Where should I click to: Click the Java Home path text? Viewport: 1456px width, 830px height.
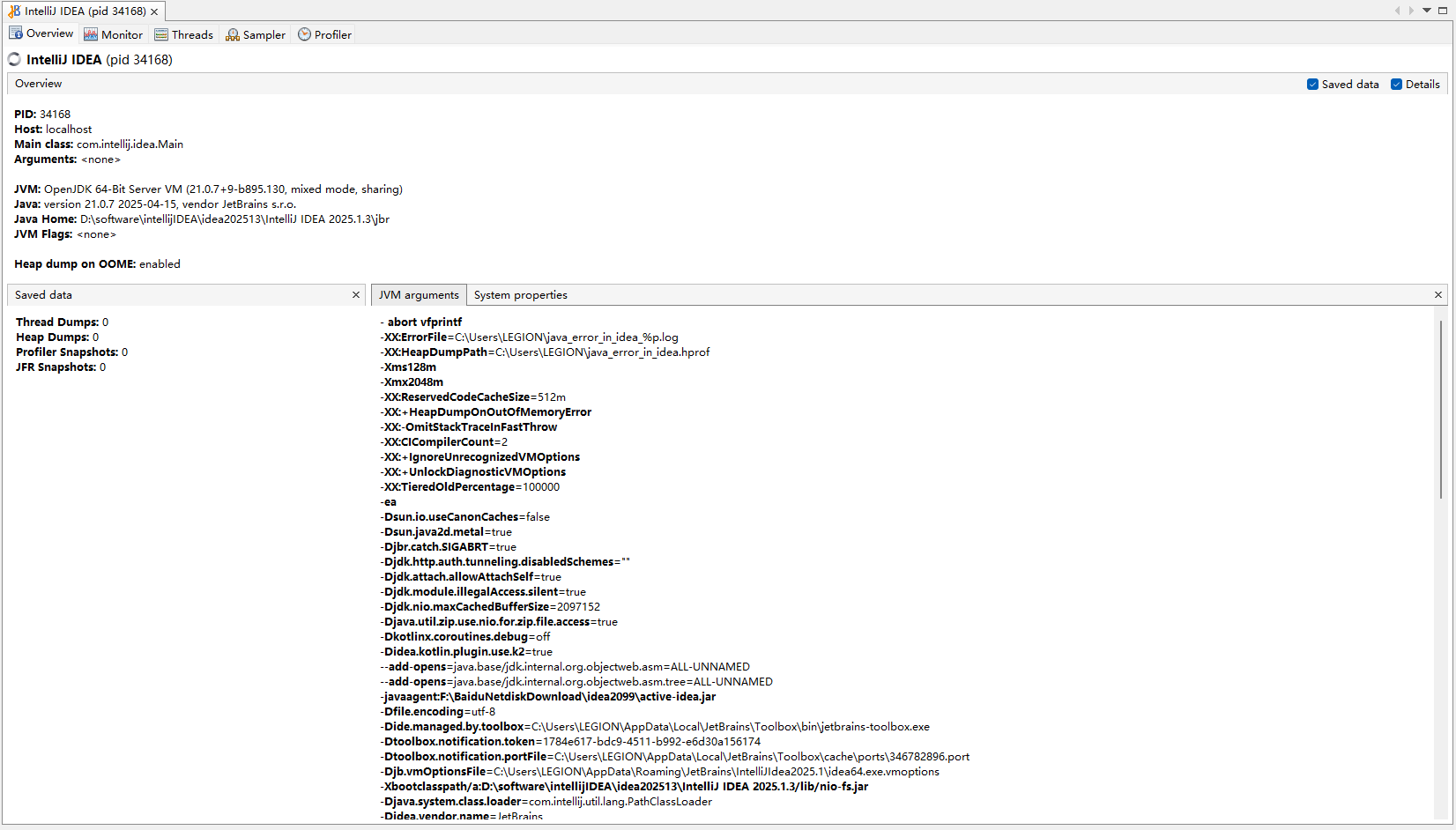click(234, 219)
